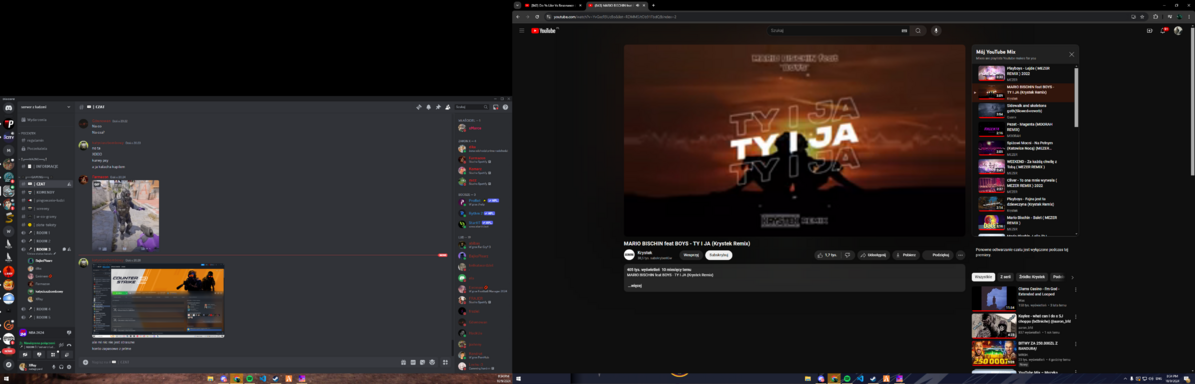Select the Wszystkie filter chip
The height and width of the screenshot is (384, 1195).
point(983,277)
